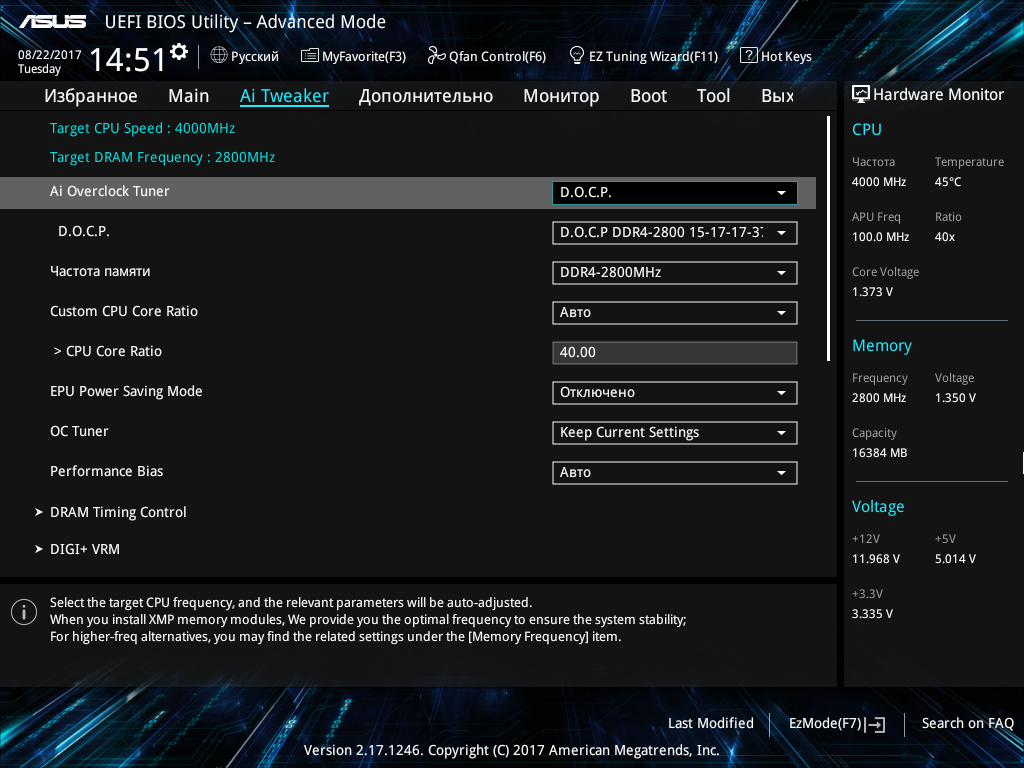Open the Performance Bias dropdown
This screenshot has height=768, width=1024.
click(675, 472)
